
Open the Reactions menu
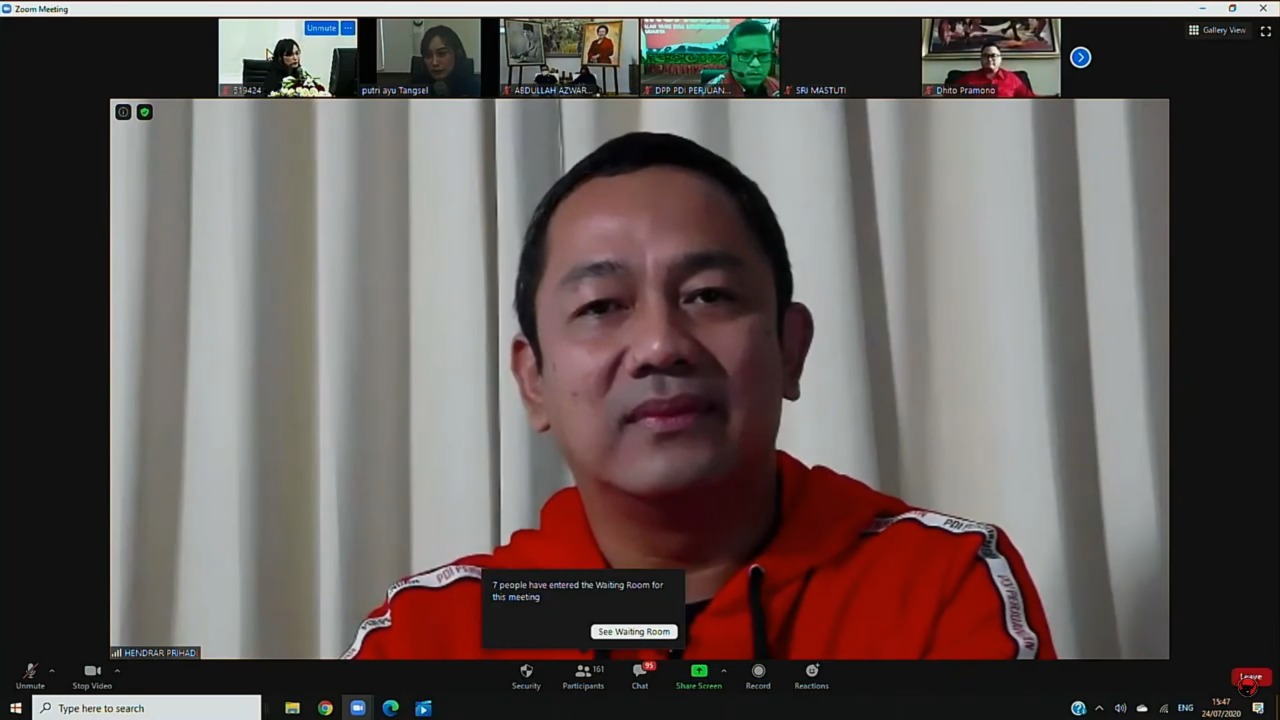tap(811, 676)
